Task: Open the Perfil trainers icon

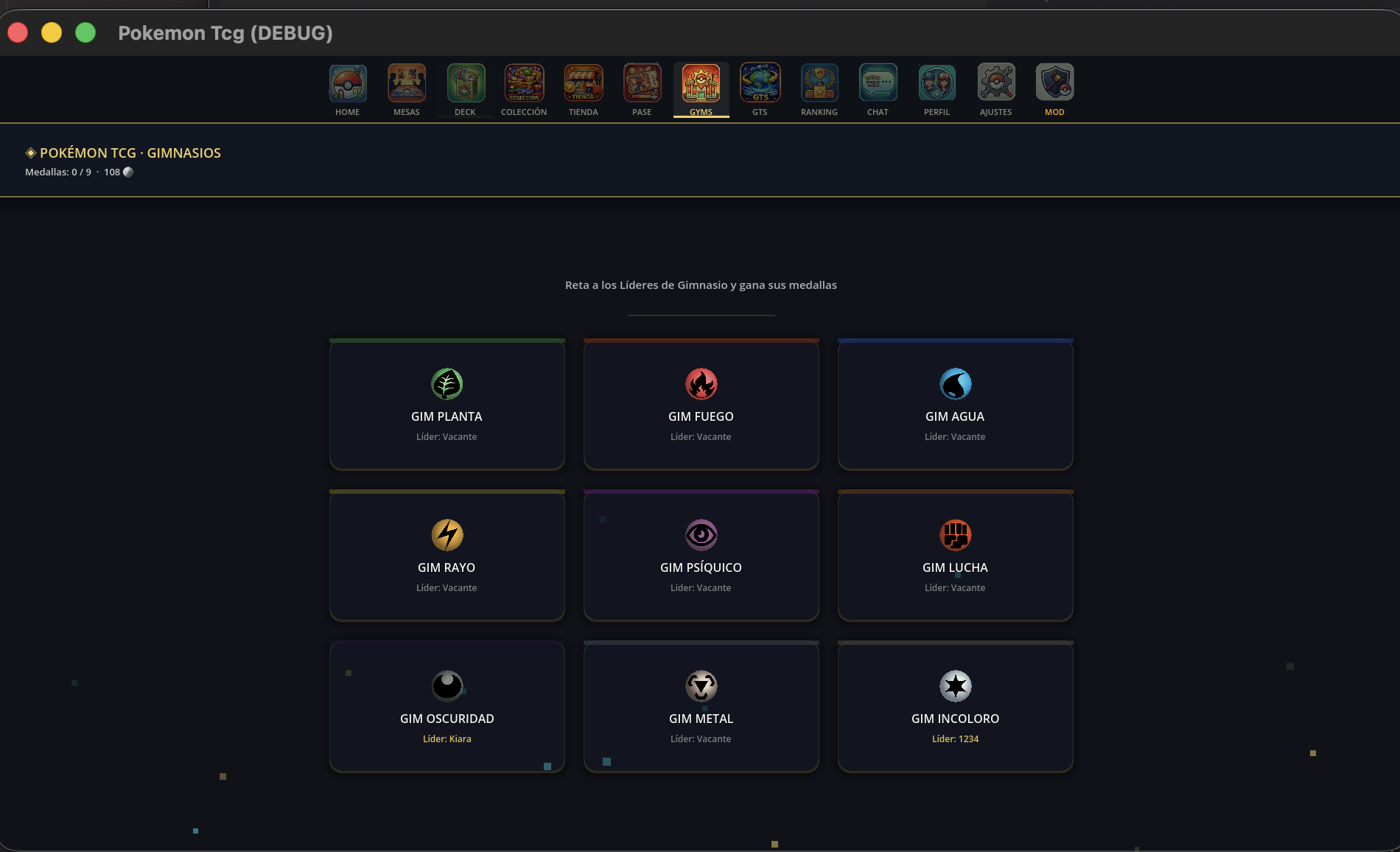Action: click(x=937, y=83)
